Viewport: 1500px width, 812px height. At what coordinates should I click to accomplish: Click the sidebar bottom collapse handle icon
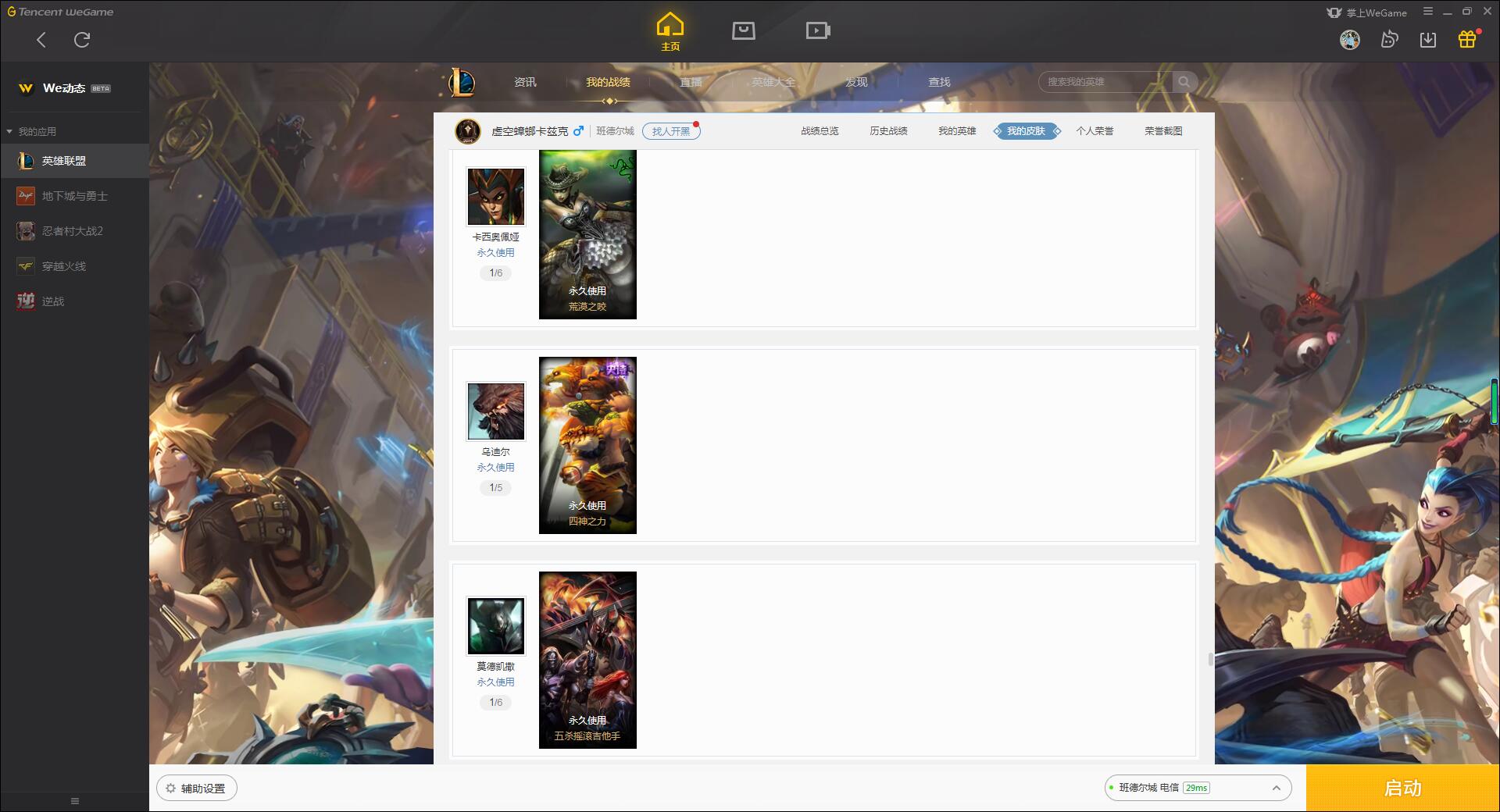click(75, 801)
